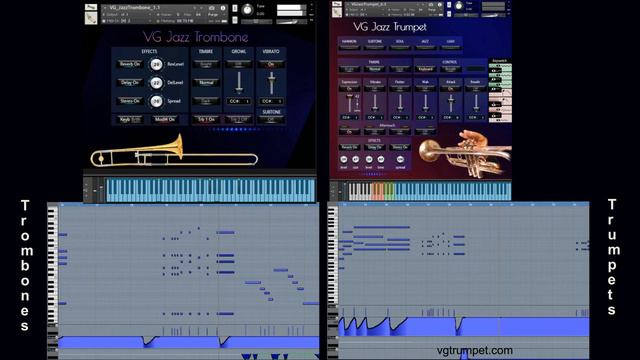The height and width of the screenshot is (360, 640).
Task: Toggle the solo button in the trombone header
Action: [235, 8]
